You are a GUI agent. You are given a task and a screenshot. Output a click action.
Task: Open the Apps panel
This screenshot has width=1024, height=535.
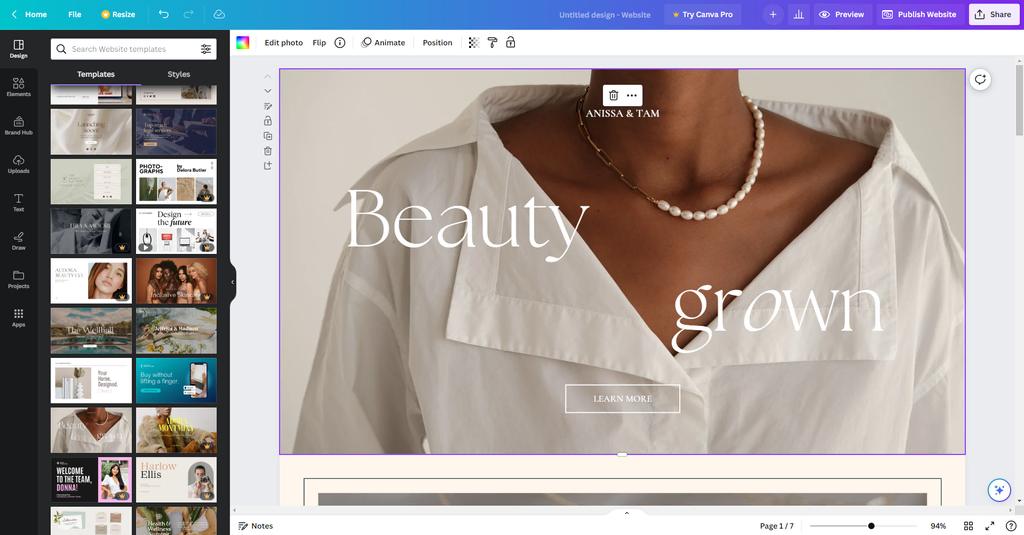click(18, 317)
